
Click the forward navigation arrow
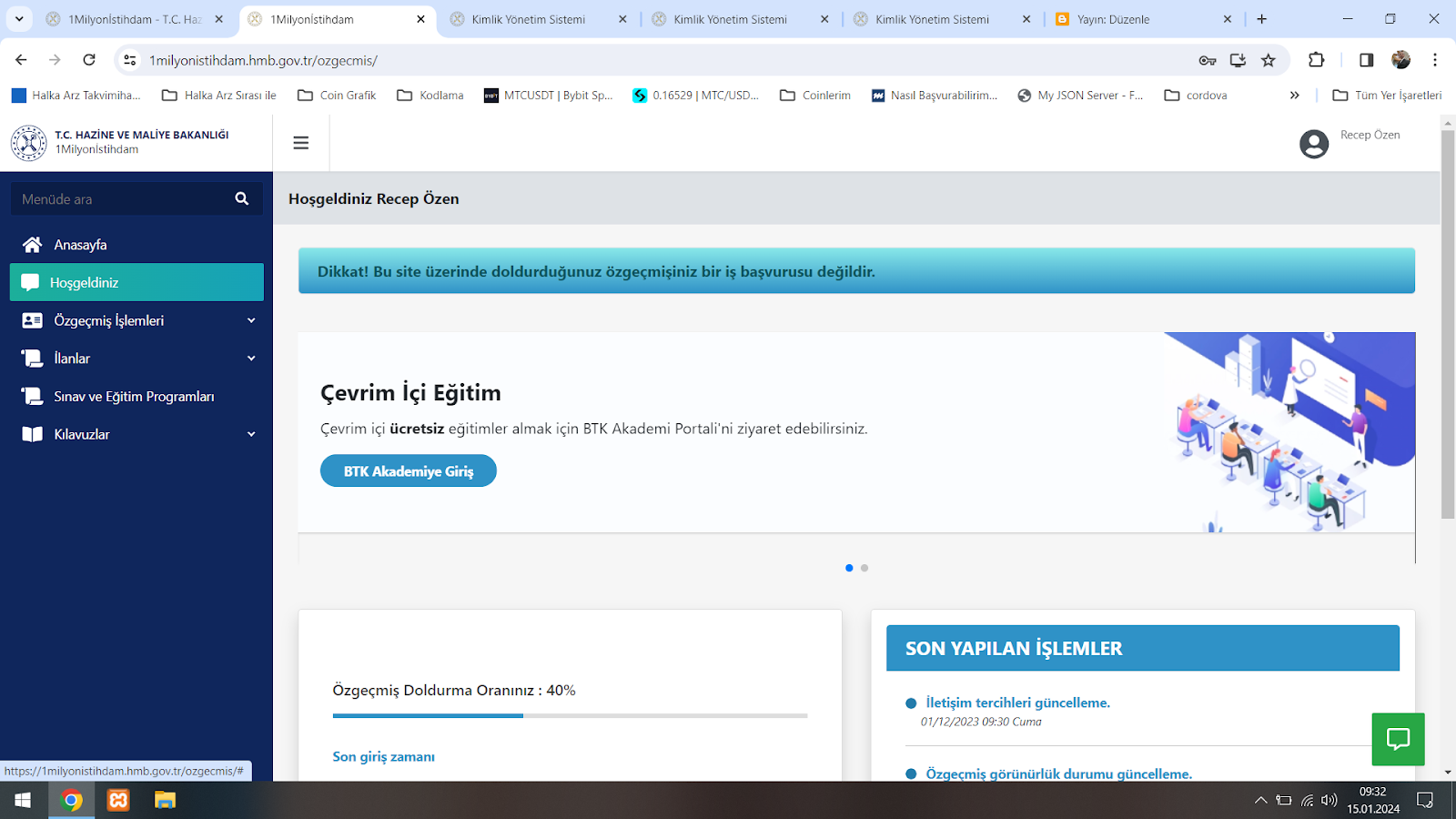click(55, 60)
